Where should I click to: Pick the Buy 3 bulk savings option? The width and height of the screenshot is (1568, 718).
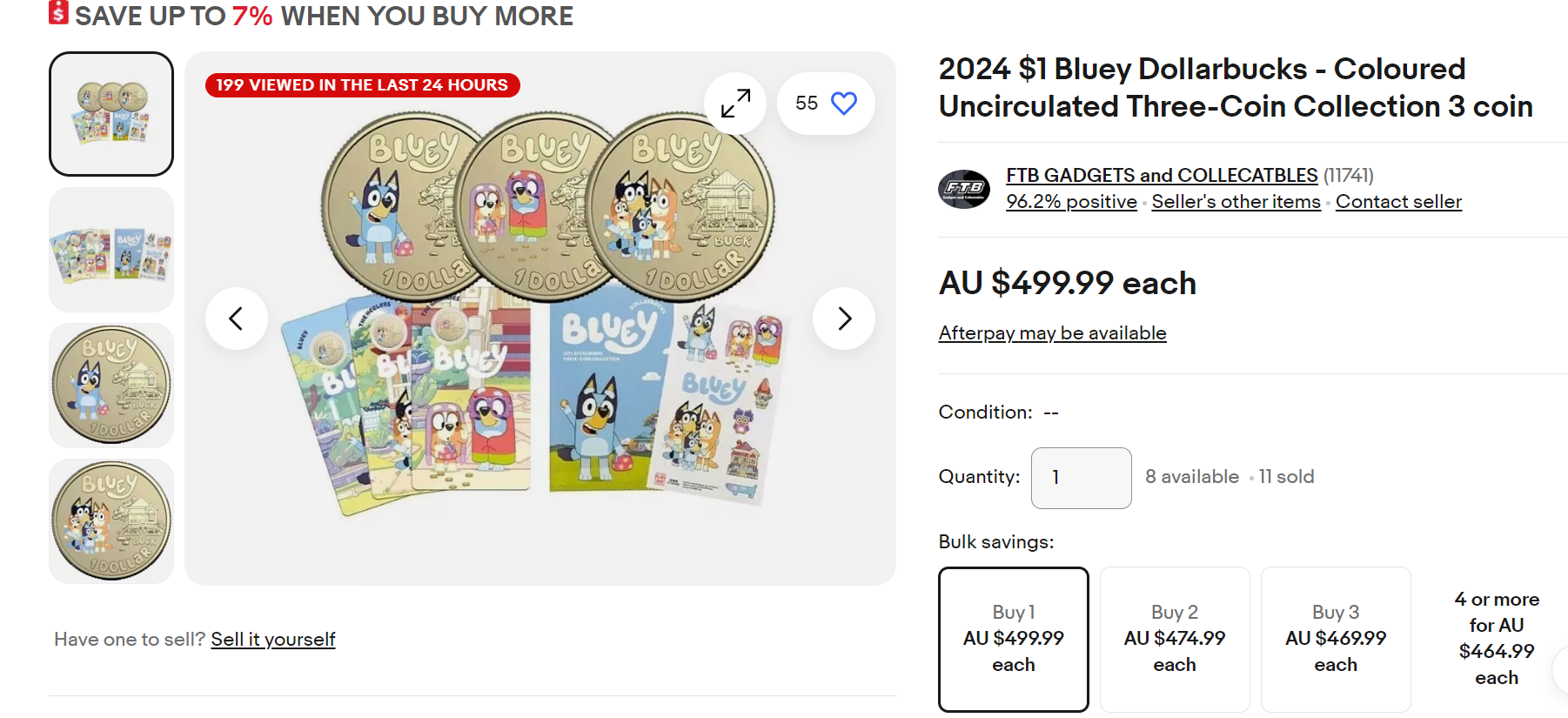coord(1335,638)
